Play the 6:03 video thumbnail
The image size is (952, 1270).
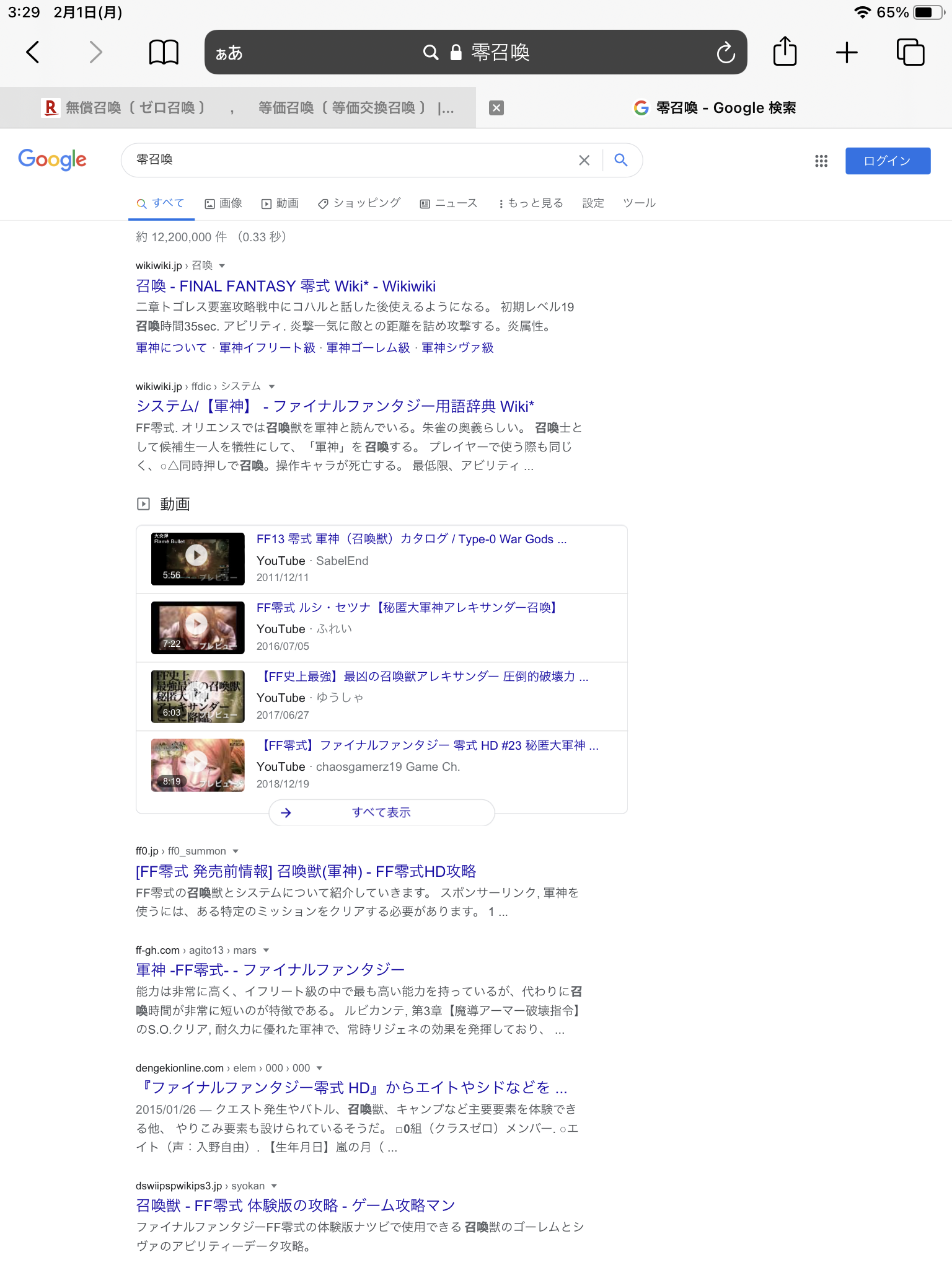pos(198,696)
